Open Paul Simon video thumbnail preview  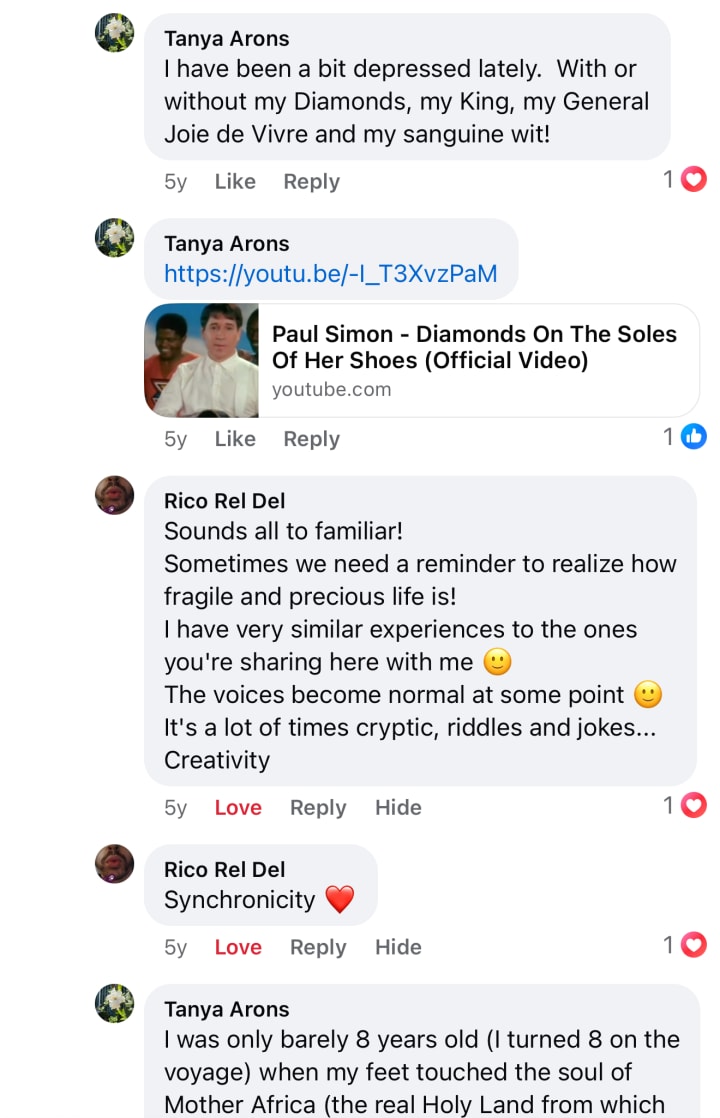(202, 360)
